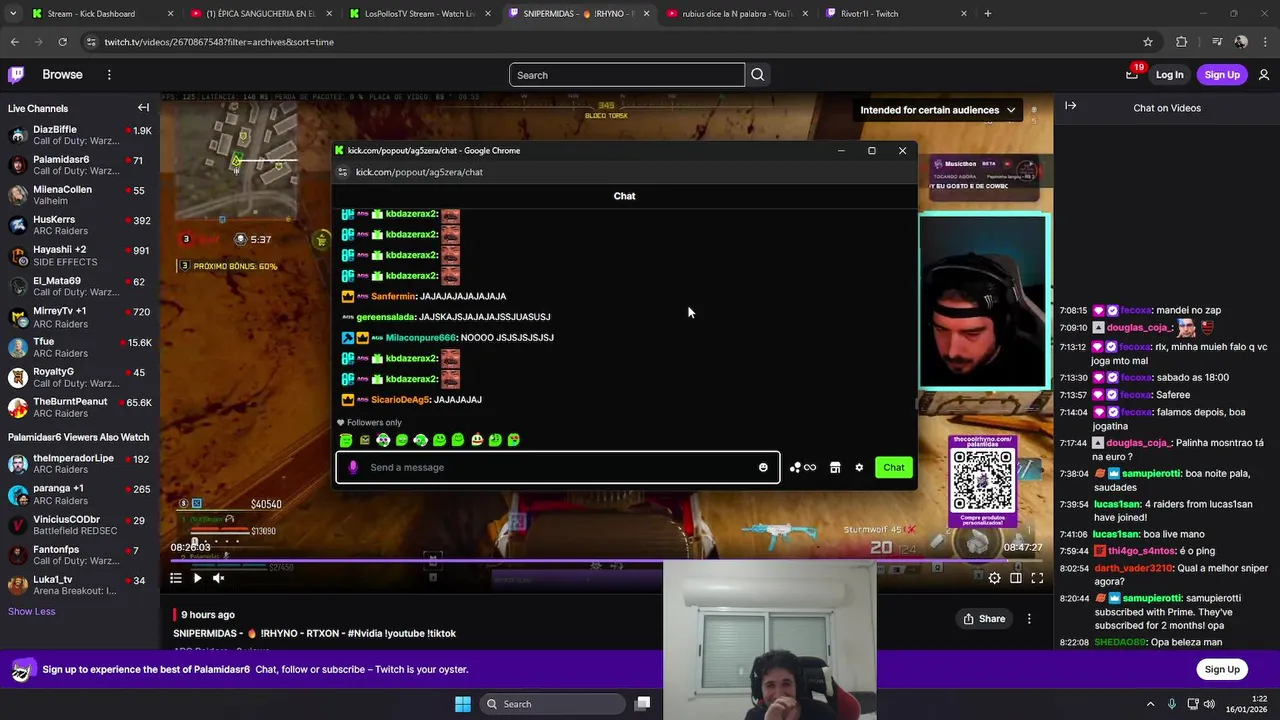Switch to the LosPollosTV Stream tab
1280x720 pixels.
pos(421,14)
